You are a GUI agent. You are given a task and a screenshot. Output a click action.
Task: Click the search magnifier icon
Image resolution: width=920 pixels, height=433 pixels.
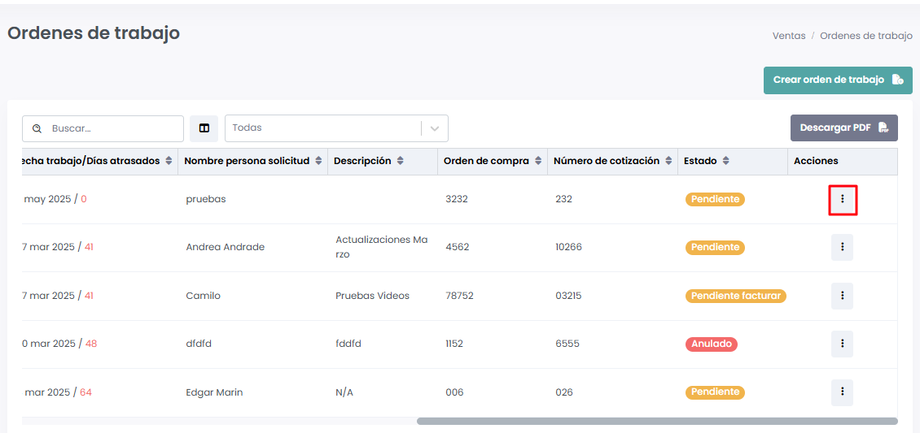[x=37, y=129]
